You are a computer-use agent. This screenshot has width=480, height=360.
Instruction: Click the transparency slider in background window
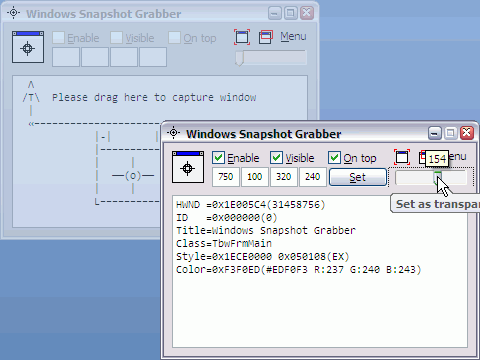pos(271,58)
